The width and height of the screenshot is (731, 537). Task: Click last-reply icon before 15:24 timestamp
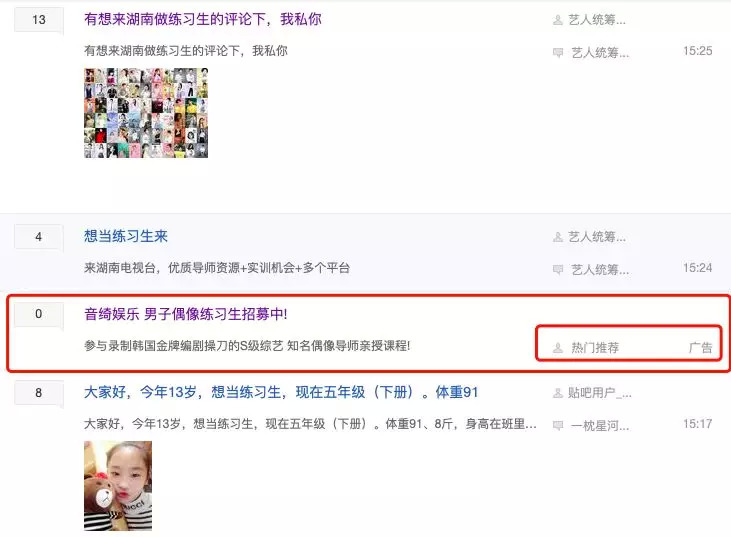pos(558,269)
